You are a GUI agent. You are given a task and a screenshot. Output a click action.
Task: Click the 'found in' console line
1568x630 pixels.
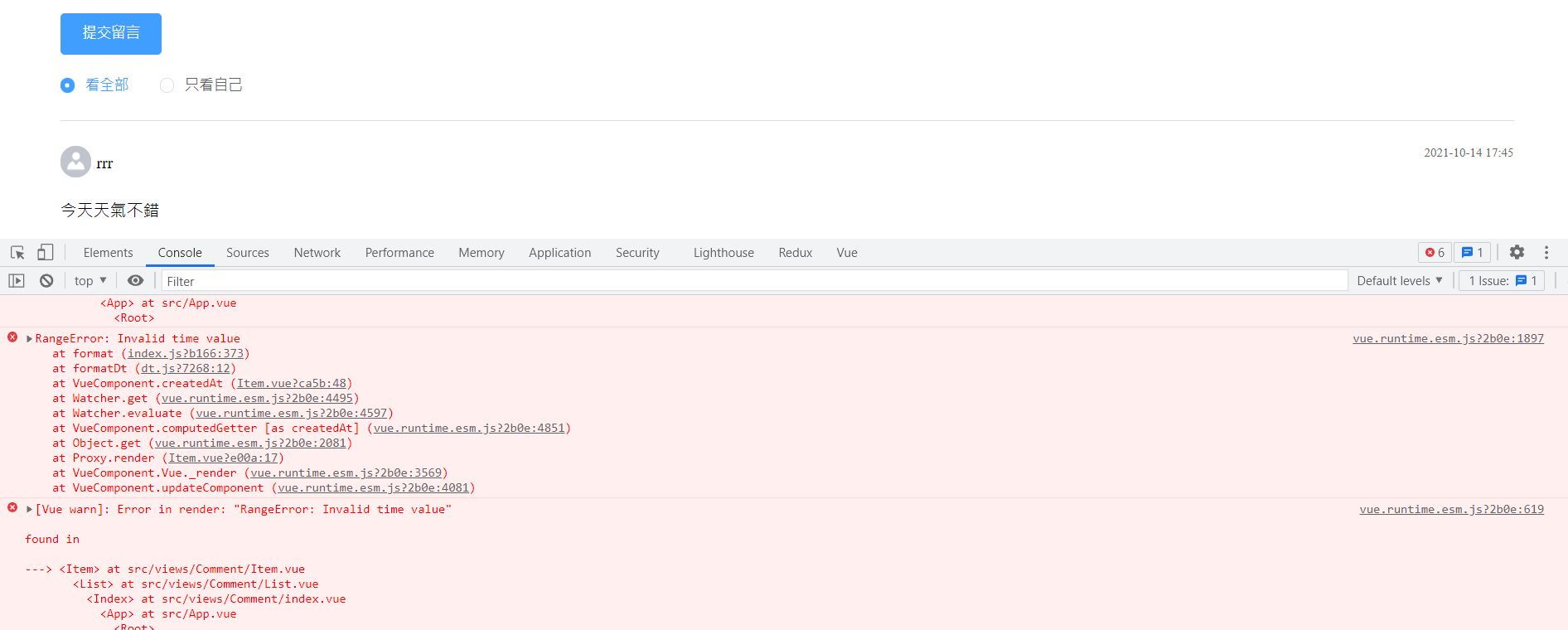click(x=52, y=539)
